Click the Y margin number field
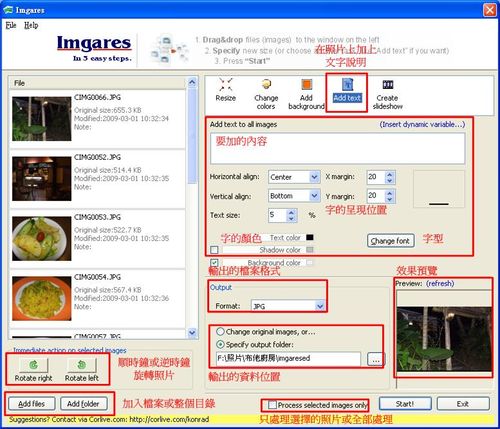Image resolution: width=500 pixels, height=429 pixels. pos(376,196)
